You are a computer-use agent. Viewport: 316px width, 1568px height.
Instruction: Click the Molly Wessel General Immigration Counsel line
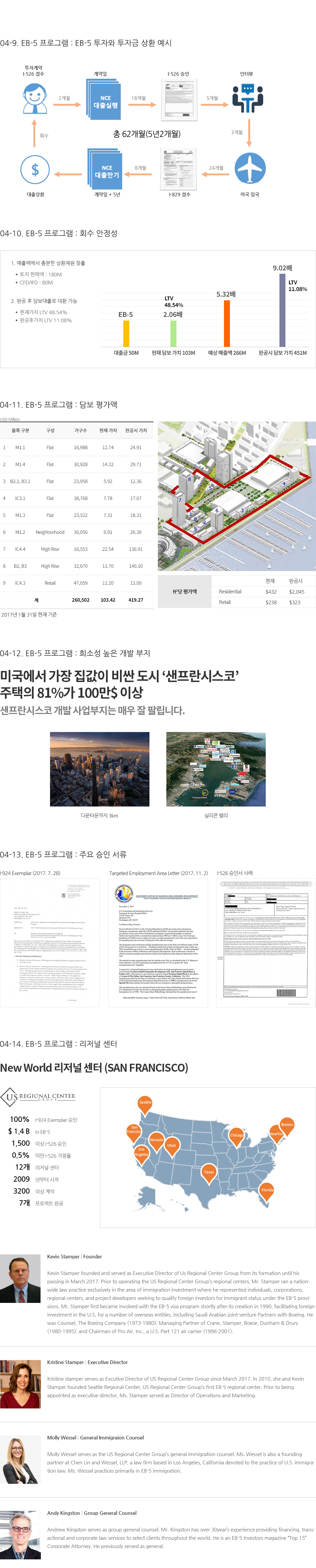(95, 1438)
